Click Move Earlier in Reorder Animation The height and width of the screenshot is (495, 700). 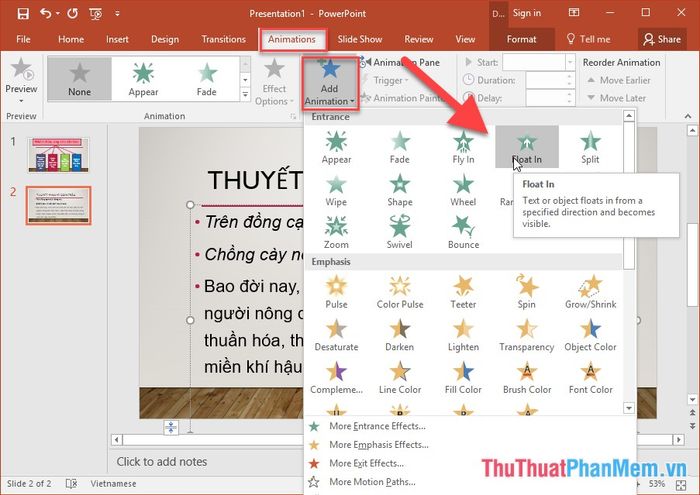pos(618,80)
